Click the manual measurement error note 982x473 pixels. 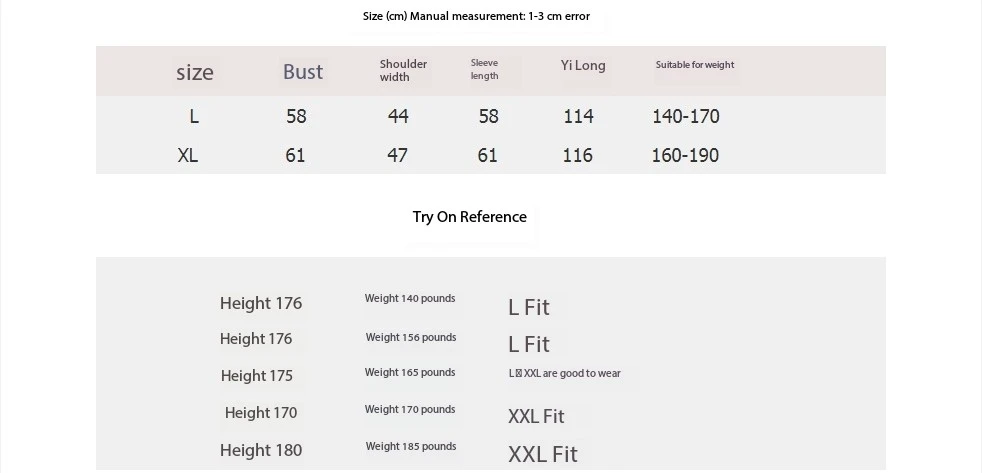pos(476,16)
